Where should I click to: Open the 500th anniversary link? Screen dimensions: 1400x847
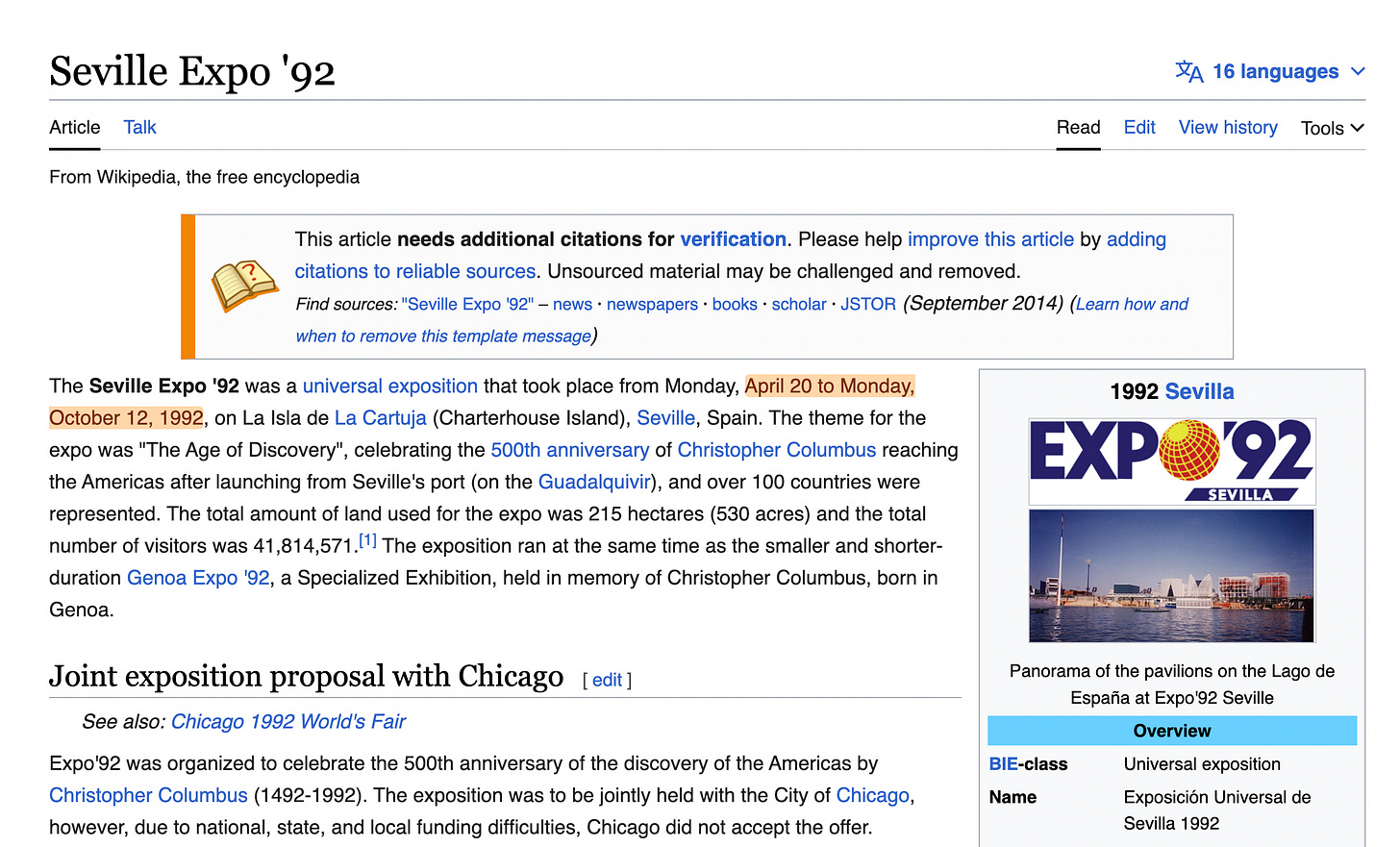pos(570,450)
